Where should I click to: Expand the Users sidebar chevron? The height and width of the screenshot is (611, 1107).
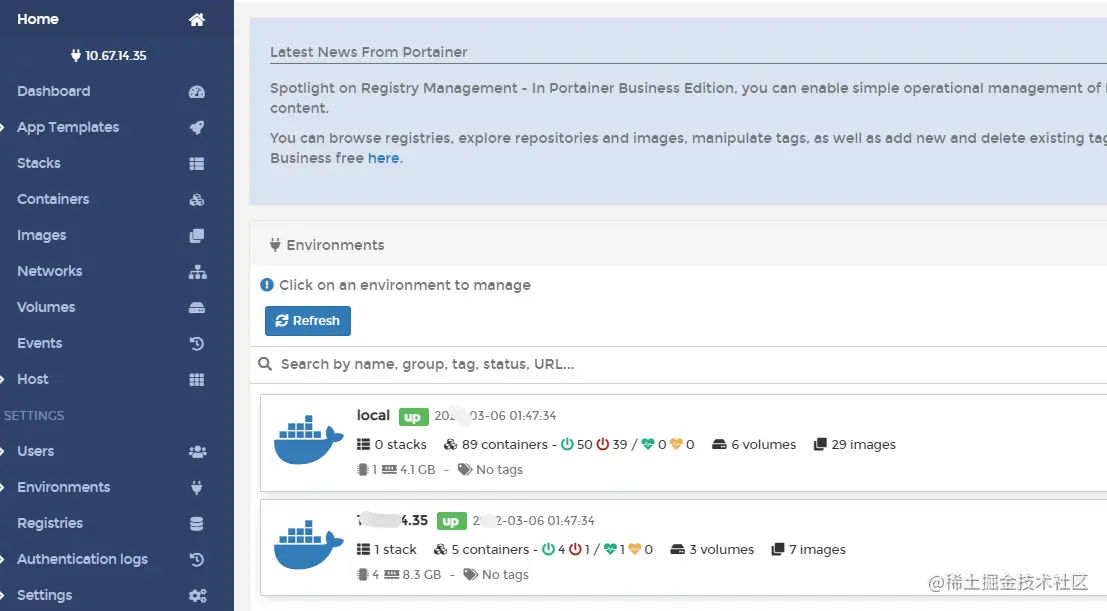(x=2, y=452)
